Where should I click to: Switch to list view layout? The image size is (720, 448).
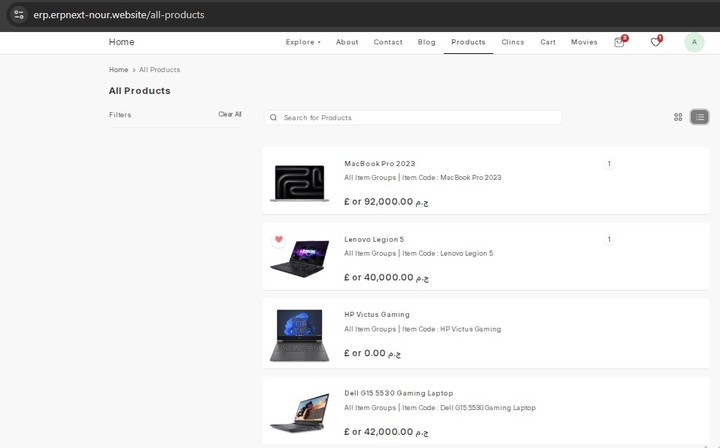(699, 117)
